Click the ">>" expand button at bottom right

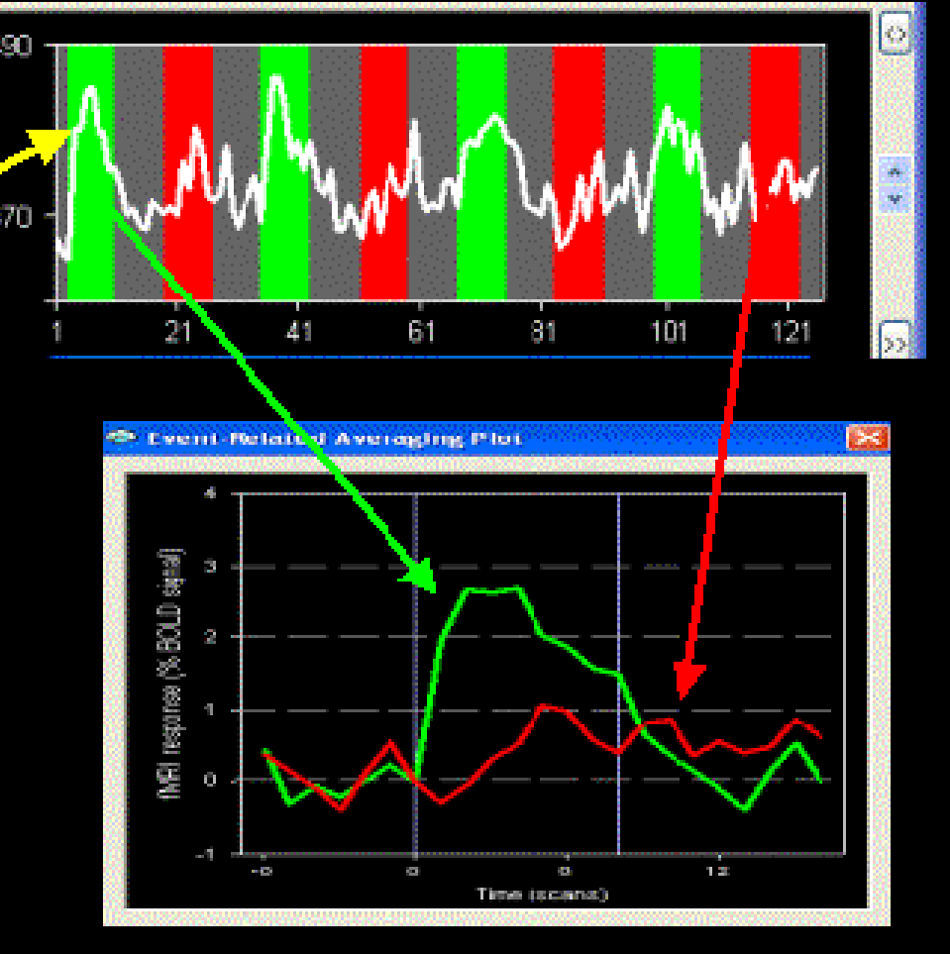[x=895, y=342]
